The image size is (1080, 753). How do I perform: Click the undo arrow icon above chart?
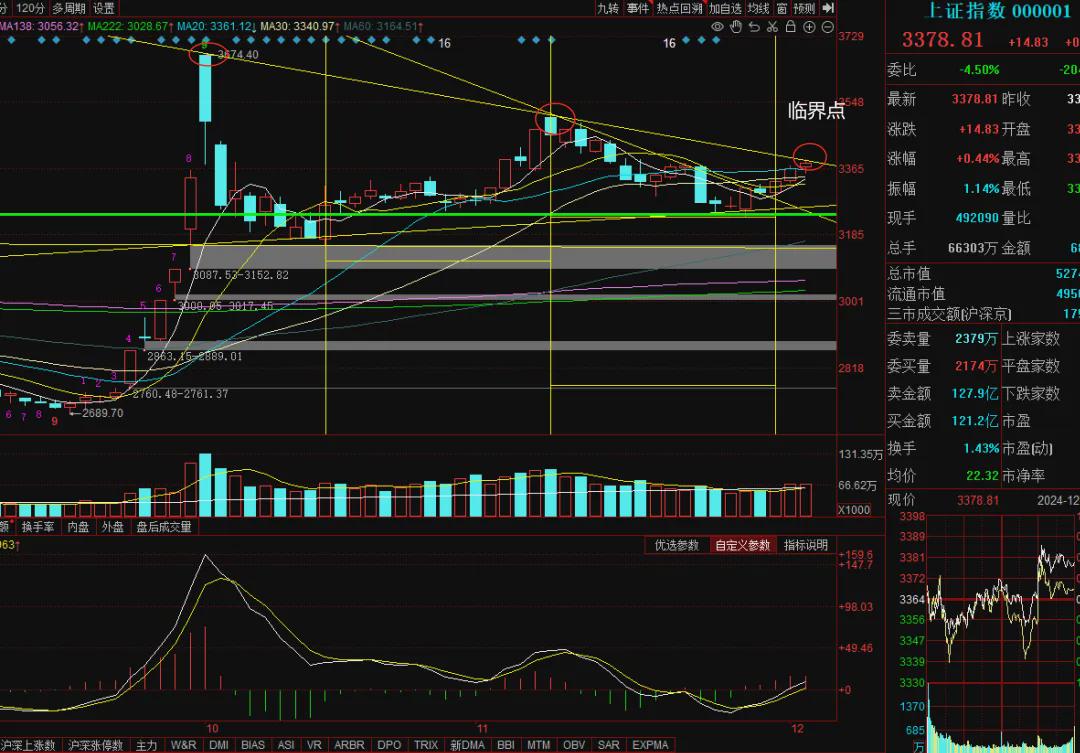(x=755, y=27)
